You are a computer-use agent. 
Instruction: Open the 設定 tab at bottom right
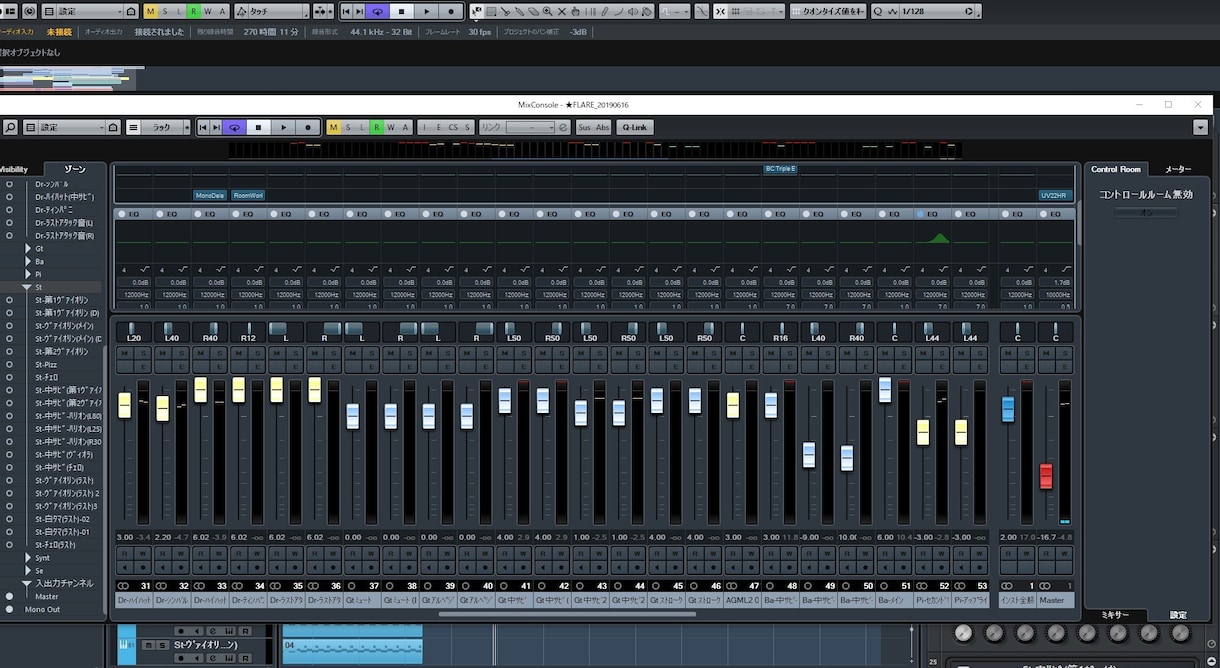click(1178, 615)
